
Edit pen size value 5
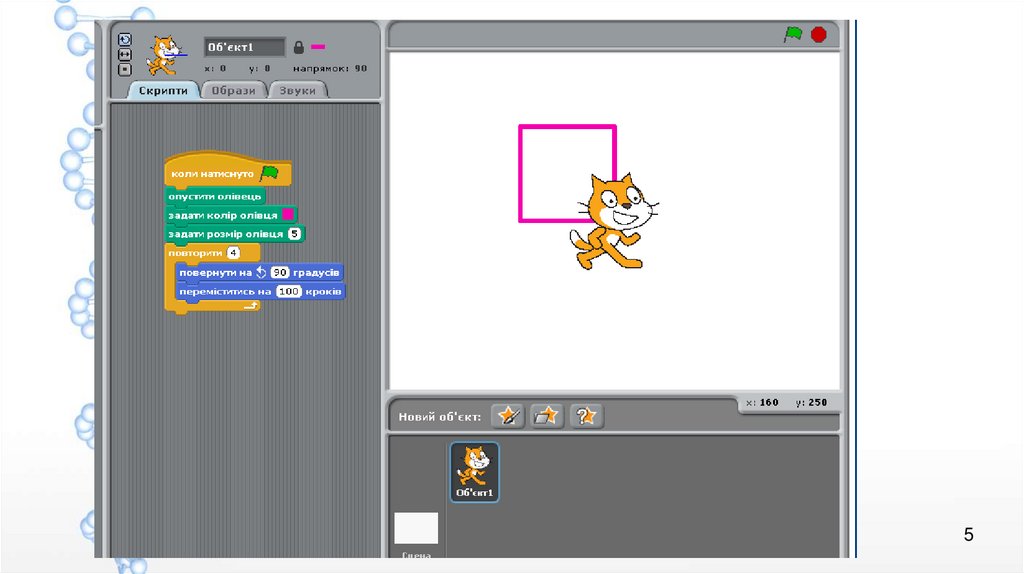point(295,234)
